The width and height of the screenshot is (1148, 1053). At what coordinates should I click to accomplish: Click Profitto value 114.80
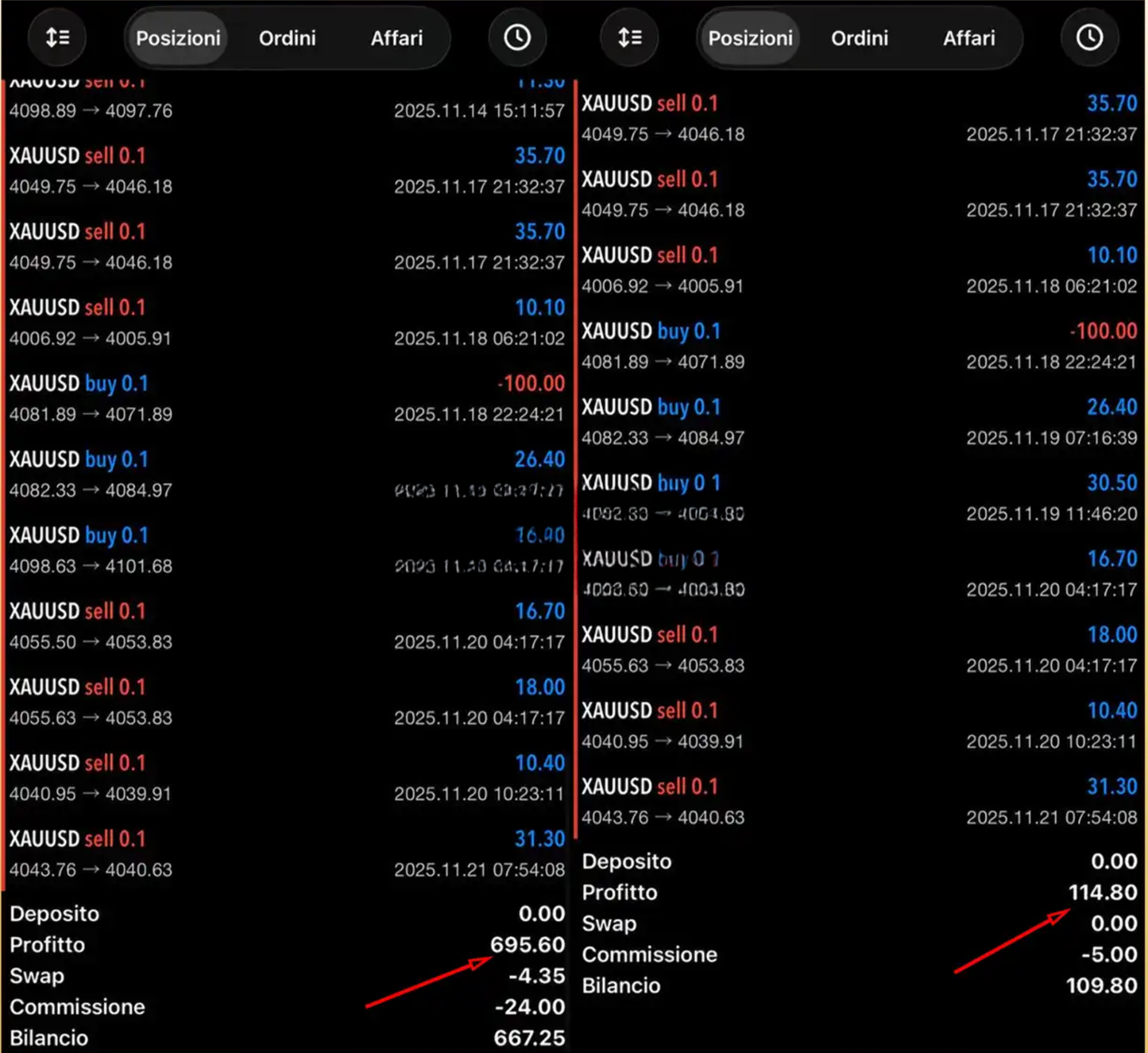click(1103, 892)
